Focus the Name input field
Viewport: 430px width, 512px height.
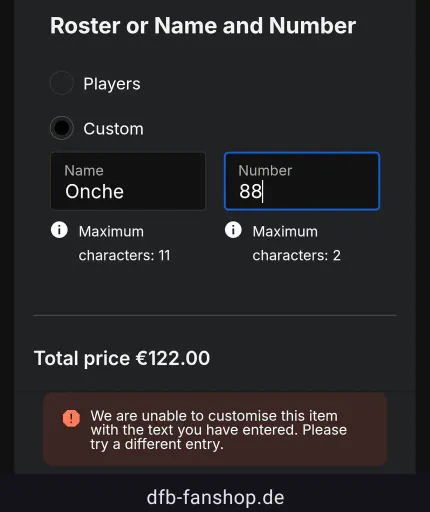pos(128,181)
